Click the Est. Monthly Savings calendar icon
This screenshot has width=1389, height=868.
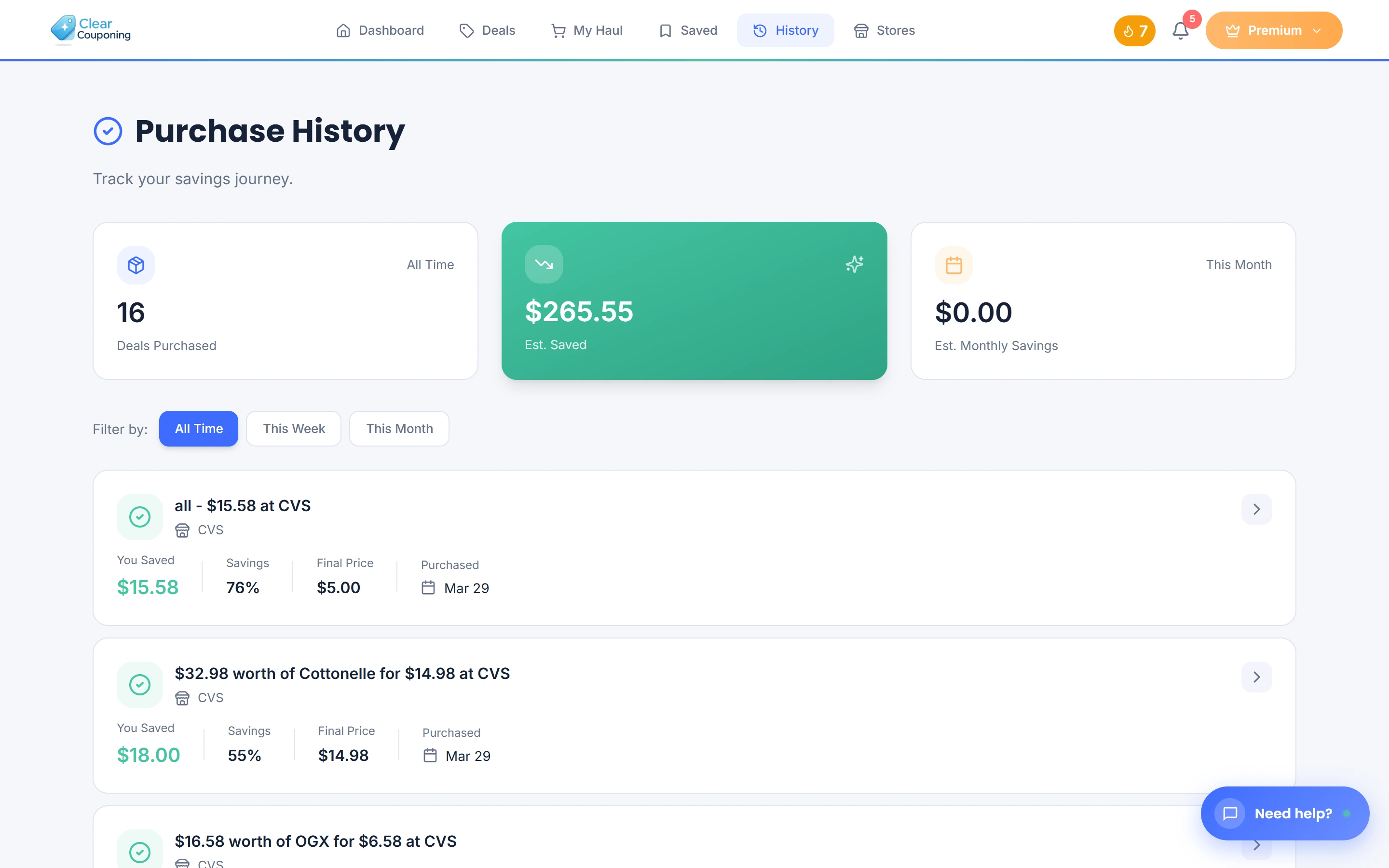953,264
